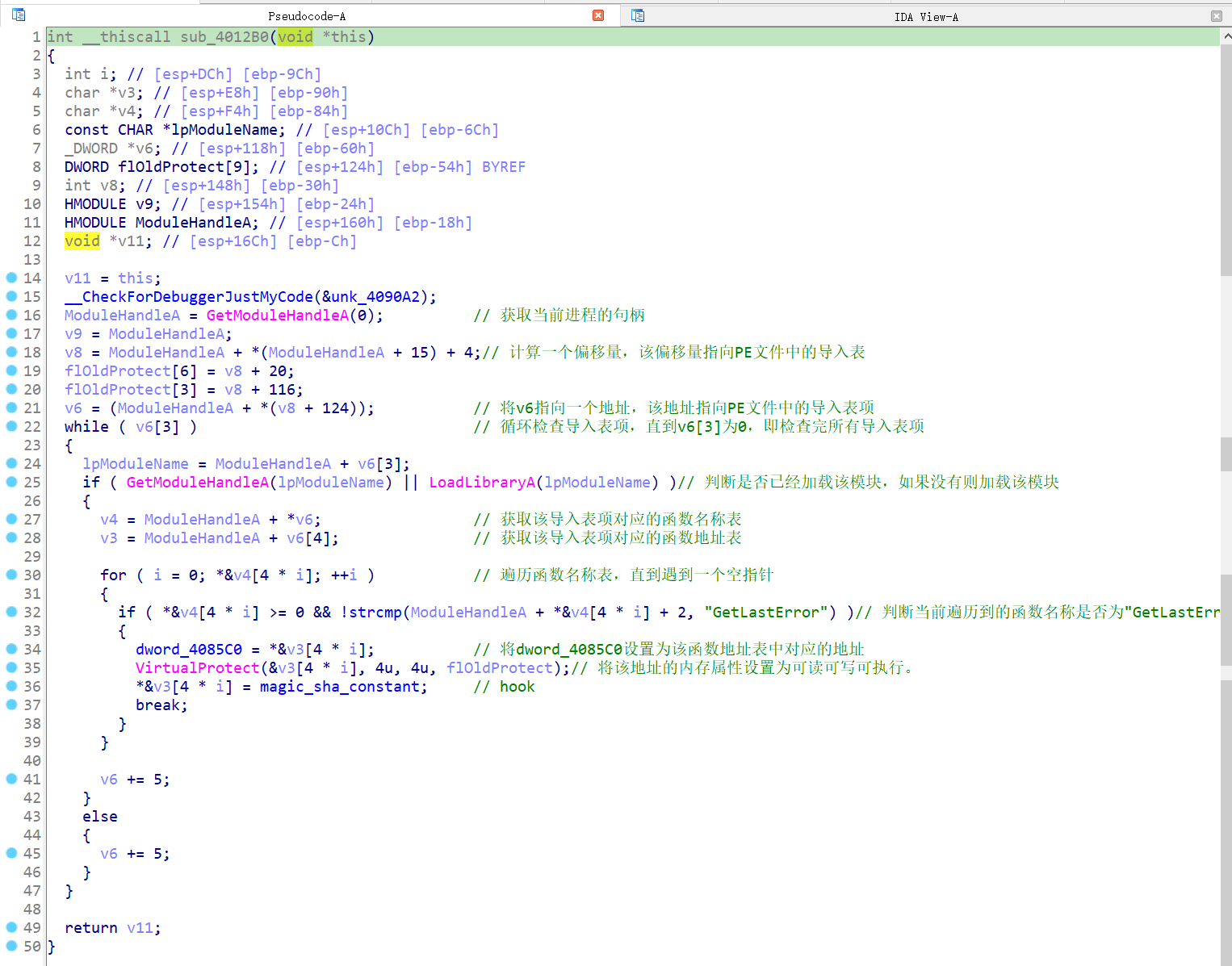This screenshot has height=966, width=1232.
Task: Click 'char *v3' declaration on line 4
Action: pos(104,92)
